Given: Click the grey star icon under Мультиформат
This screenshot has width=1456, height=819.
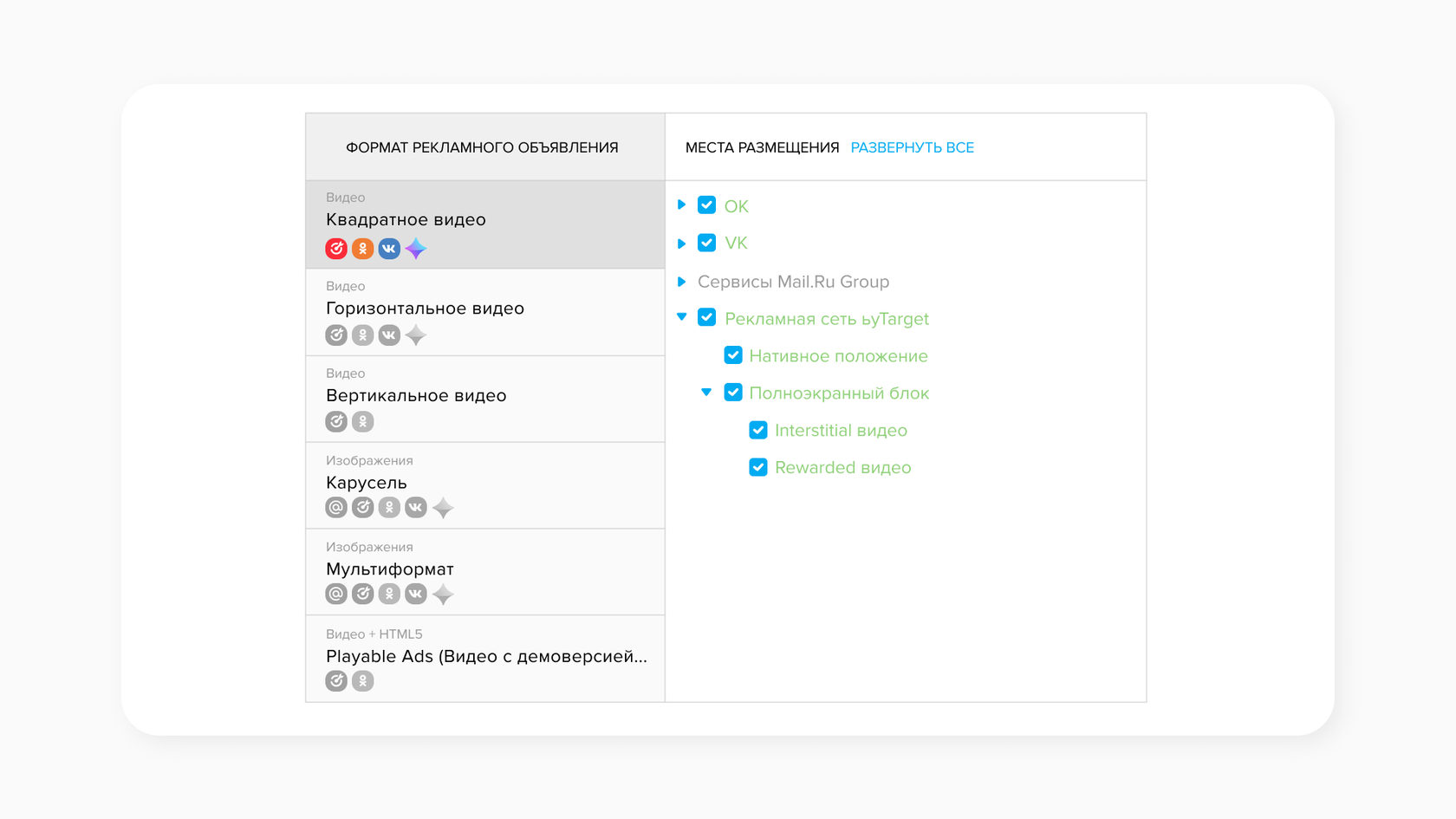Looking at the screenshot, I should coord(443,595).
